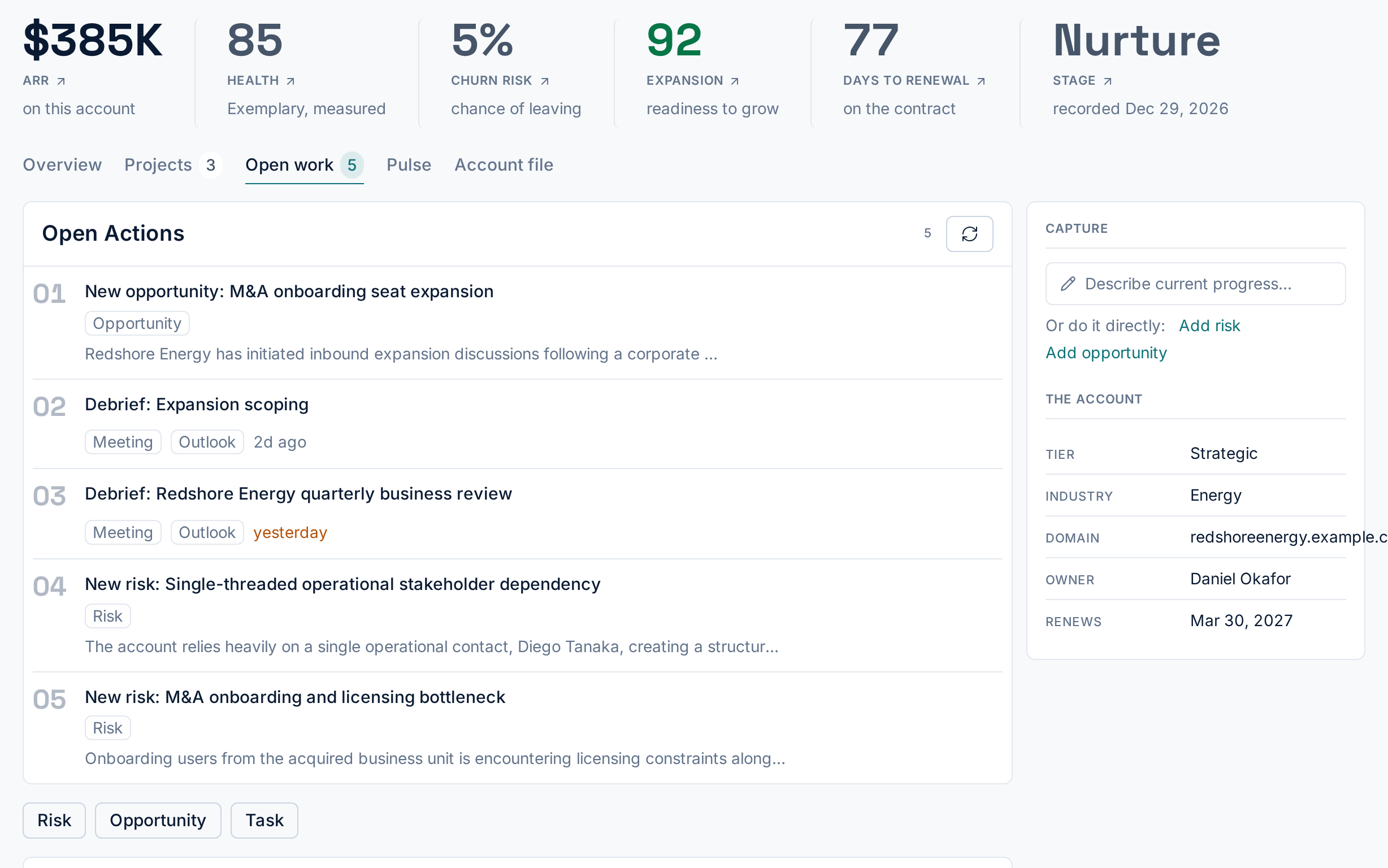Image resolution: width=1388 pixels, height=868 pixels.
Task: Click the Opportunity button below actions
Action: pyautogui.click(x=158, y=820)
